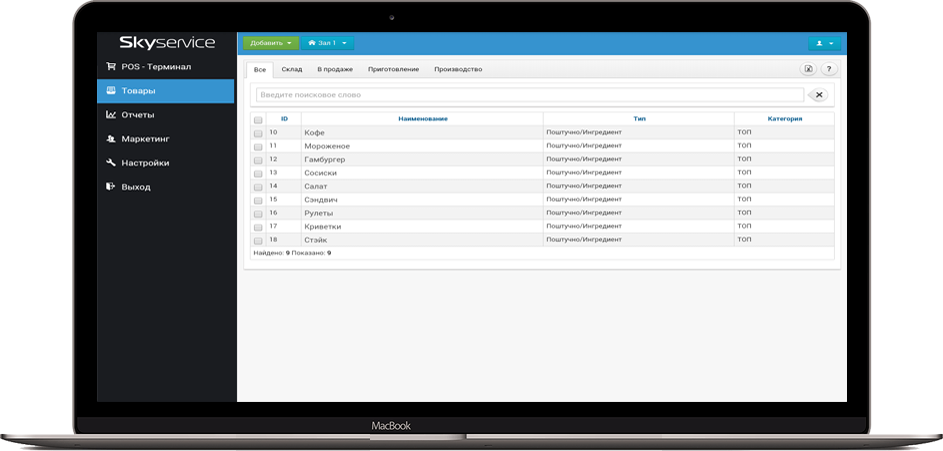Click the search word input field
This screenshot has height=451, width=943.
[x=529, y=95]
